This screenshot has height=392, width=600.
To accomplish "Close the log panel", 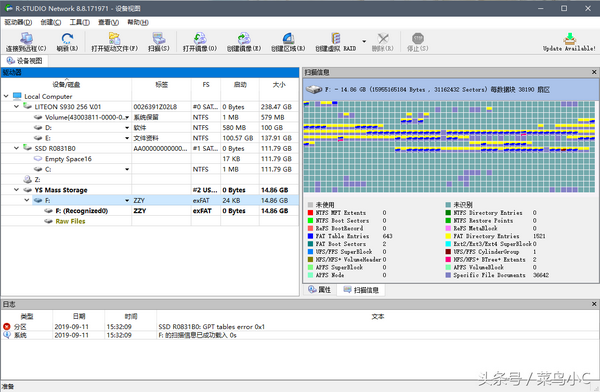I will pos(594,304).
